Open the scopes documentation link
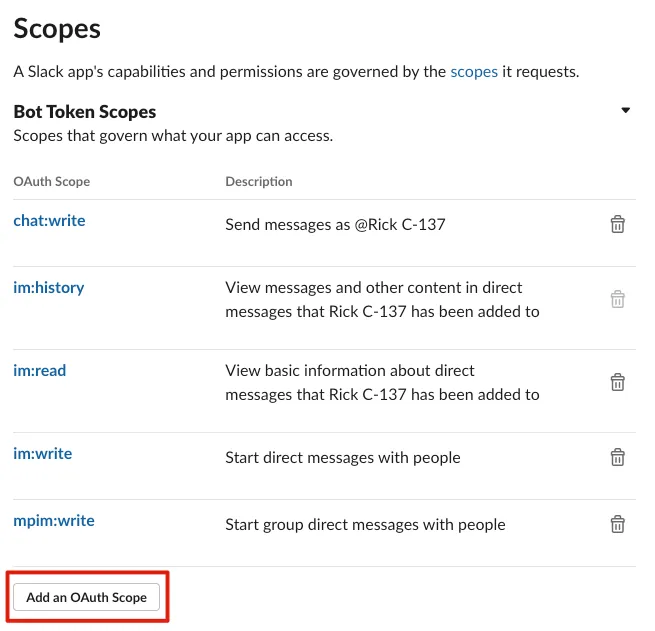The width and height of the screenshot is (655, 631). 474,72
